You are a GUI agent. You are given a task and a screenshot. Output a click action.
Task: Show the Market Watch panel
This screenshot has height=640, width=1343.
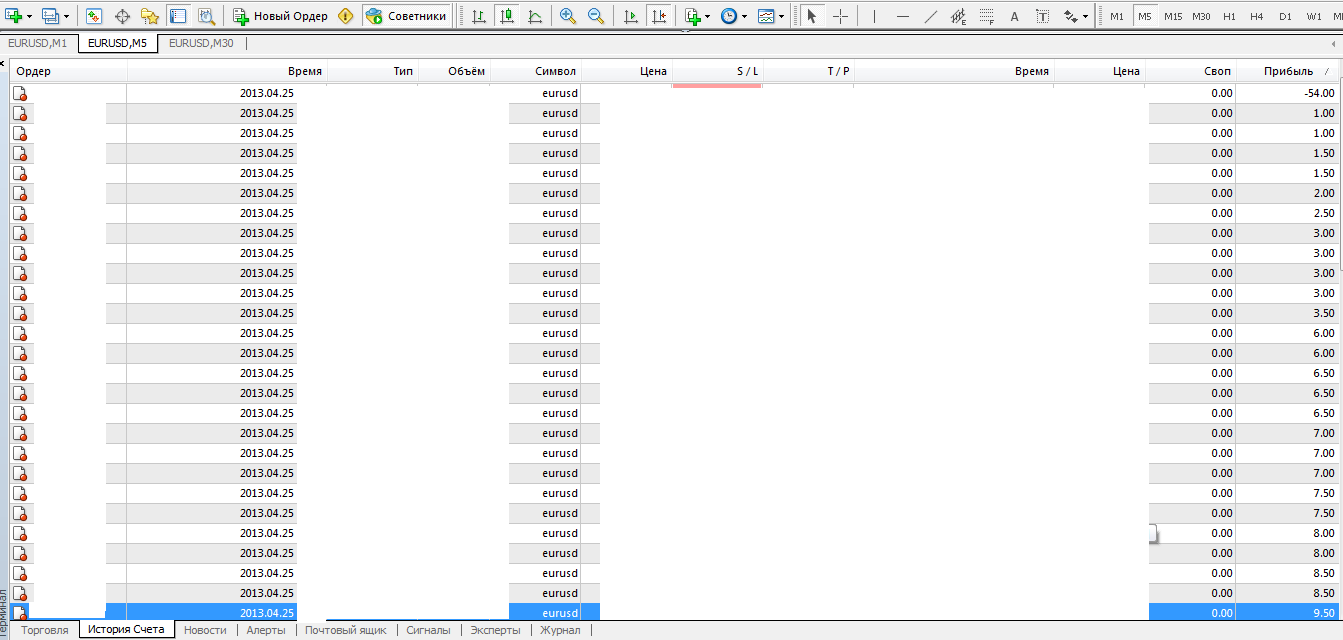click(93, 16)
